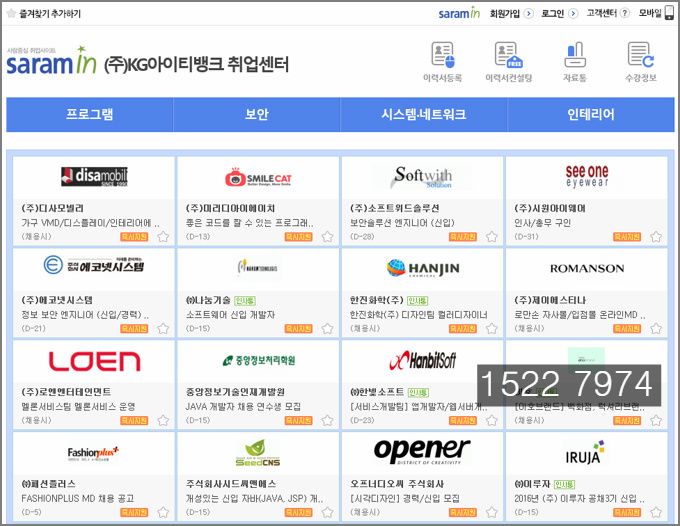Viewport: 680px width, 526px height.
Task: Click 즉시지원 for 에코넷시스템 posting
Action: pyautogui.click(x=134, y=329)
